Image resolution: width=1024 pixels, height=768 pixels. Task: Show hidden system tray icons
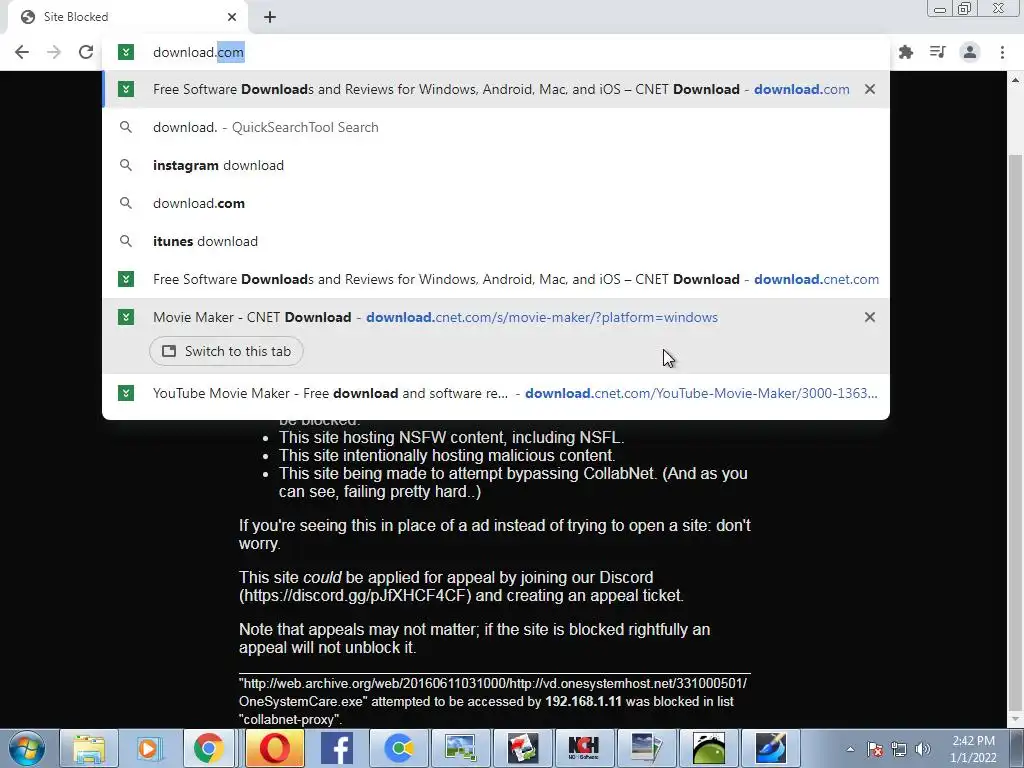[850, 749]
